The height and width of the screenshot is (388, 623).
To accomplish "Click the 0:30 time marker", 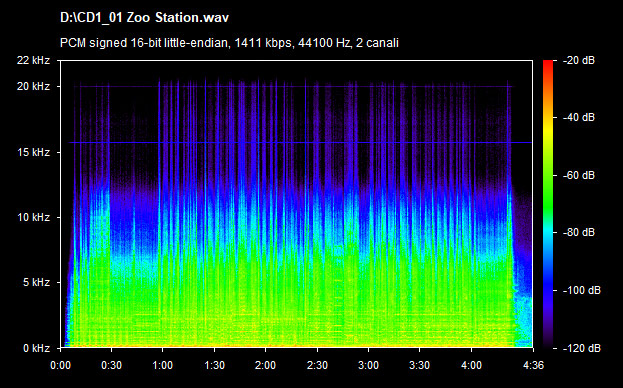I will point(111,365).
